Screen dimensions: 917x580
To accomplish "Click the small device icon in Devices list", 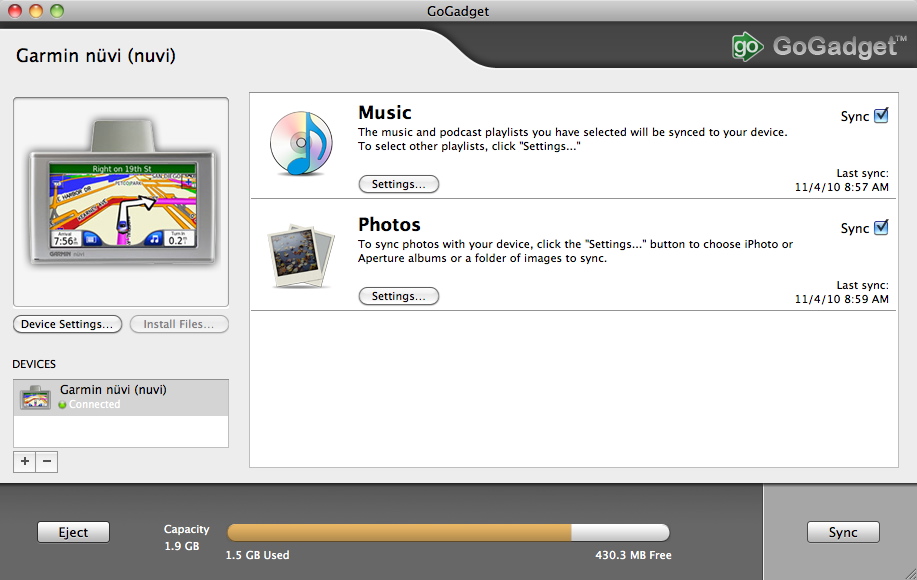I will point(35,398).
